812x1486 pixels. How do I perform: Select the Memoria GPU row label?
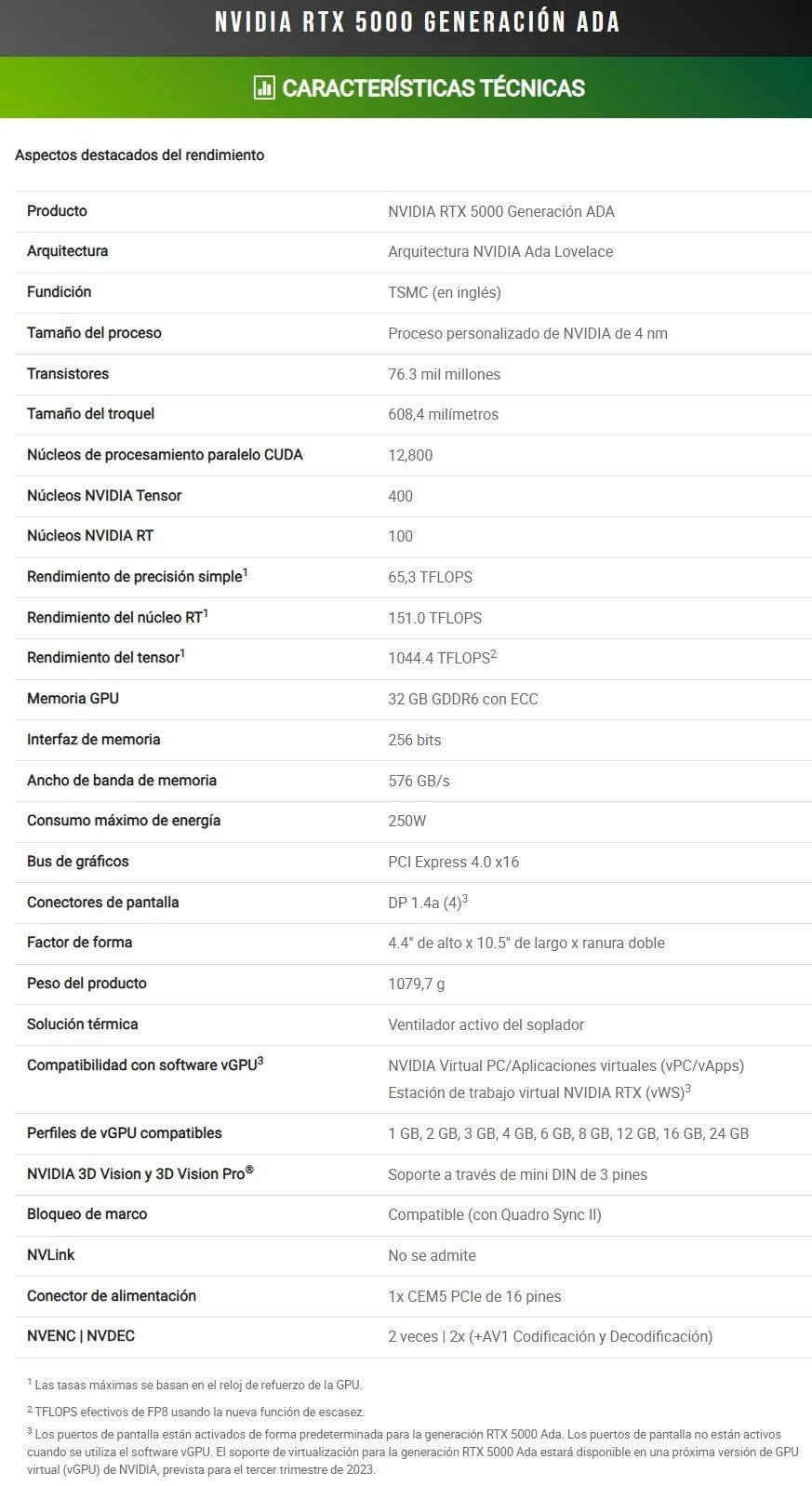pyautogui.click(x=73, y=699)
